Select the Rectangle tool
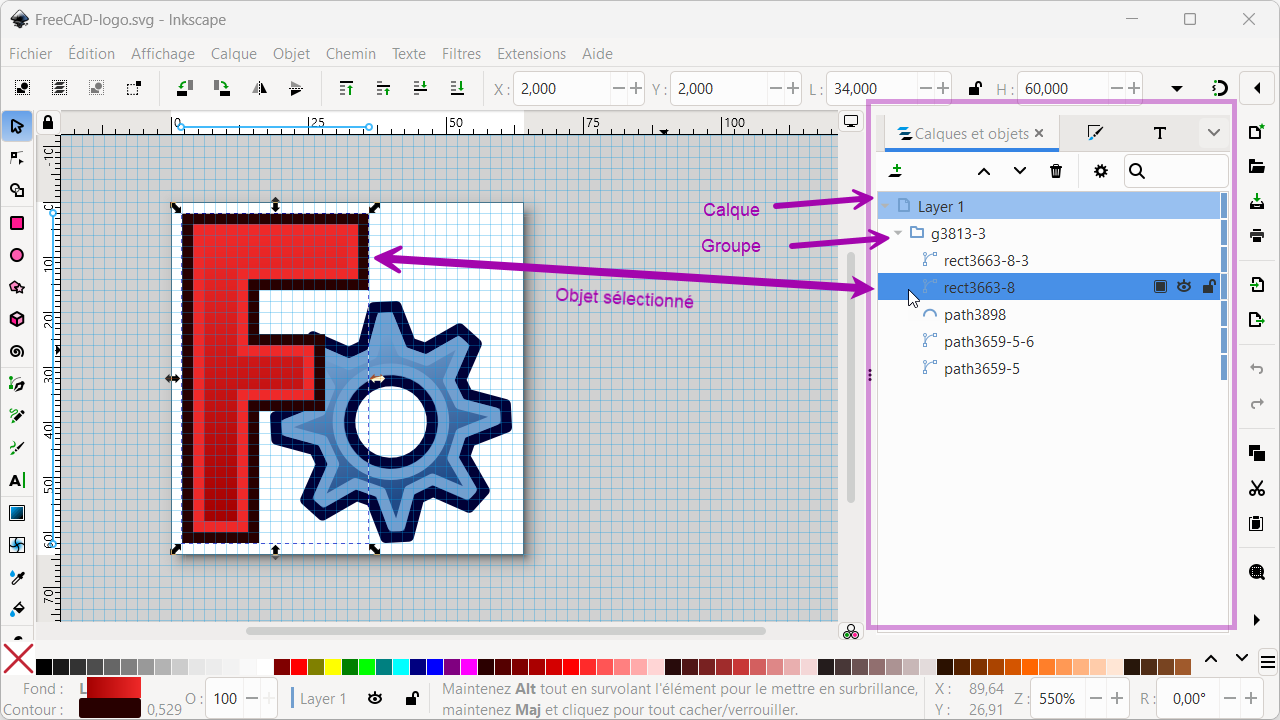Image resolution: width=1280 pixels, height=720 pixels. coord(17,222)
